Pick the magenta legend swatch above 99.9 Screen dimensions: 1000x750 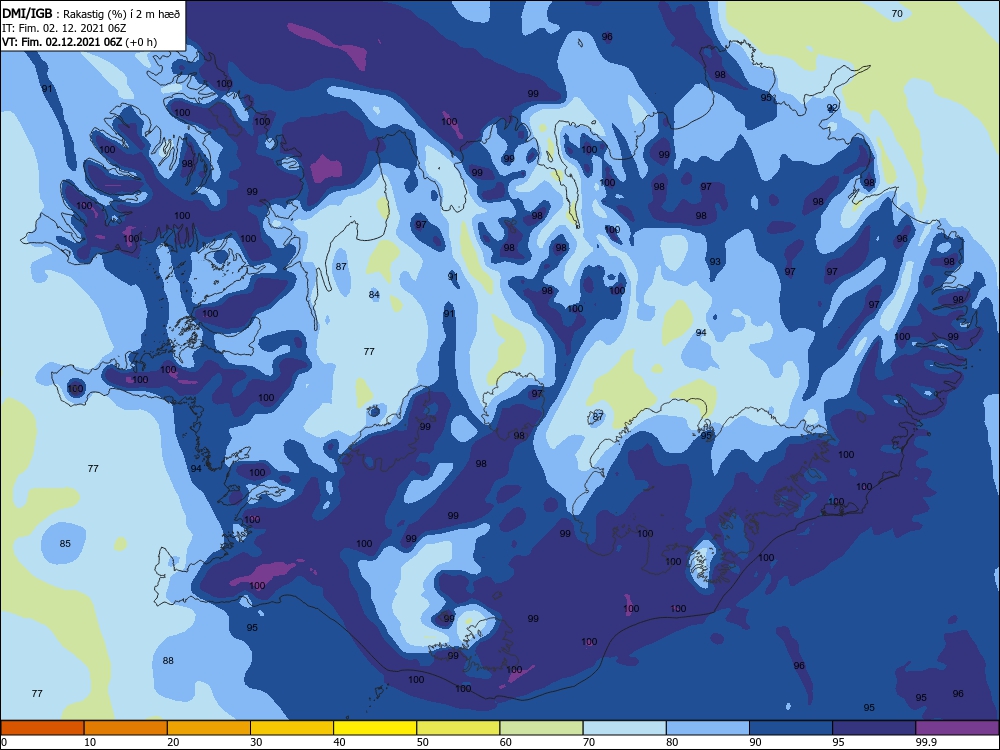957,728
